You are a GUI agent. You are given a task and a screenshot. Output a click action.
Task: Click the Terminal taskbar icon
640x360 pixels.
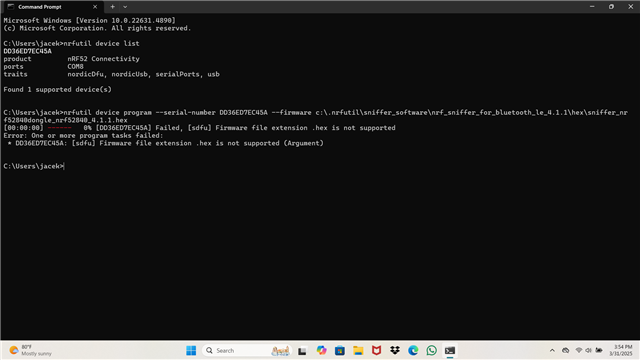pyautogui.click(x=450, y=350)
